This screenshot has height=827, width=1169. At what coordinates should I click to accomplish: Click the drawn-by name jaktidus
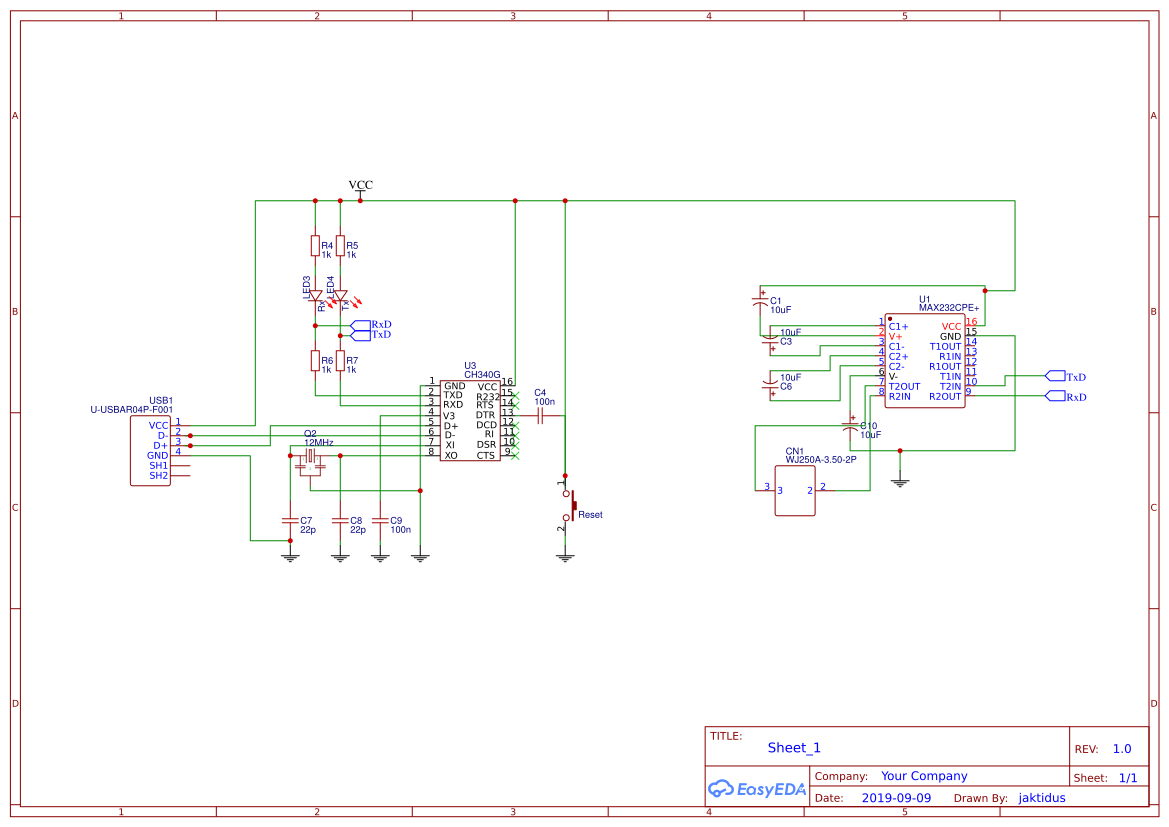1041,797
